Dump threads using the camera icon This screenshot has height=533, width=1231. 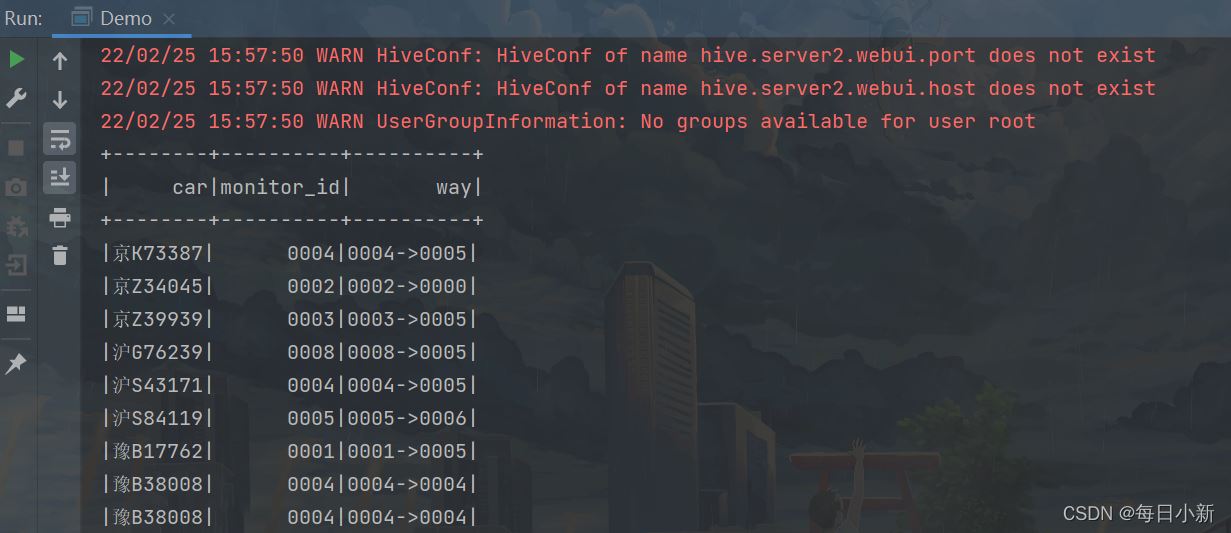pyautogui.click(x=16, y=187)
